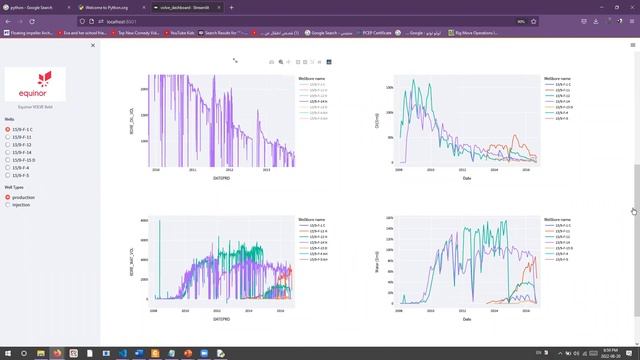Select well 15/9-F-11 radio button
The width and height of the screenshot is (640, 360).
pos(8,137)
